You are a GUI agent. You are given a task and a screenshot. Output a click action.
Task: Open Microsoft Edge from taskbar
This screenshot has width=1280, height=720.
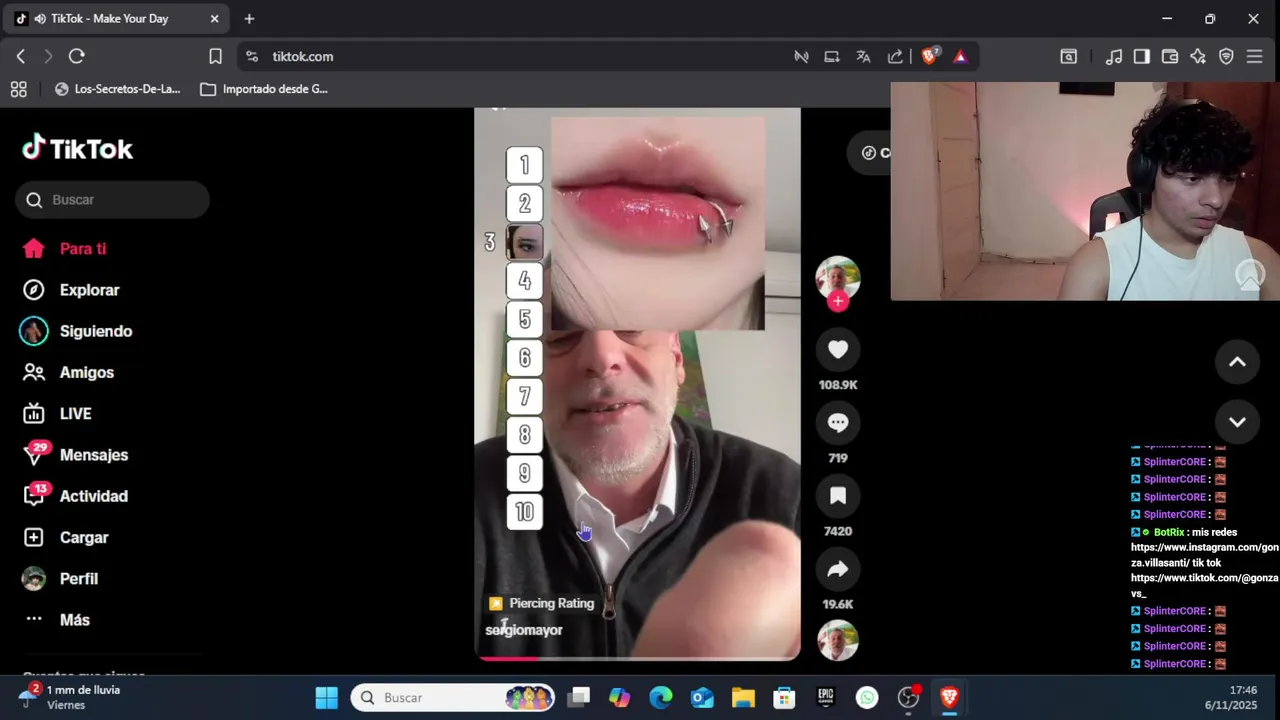coord(661,698)
